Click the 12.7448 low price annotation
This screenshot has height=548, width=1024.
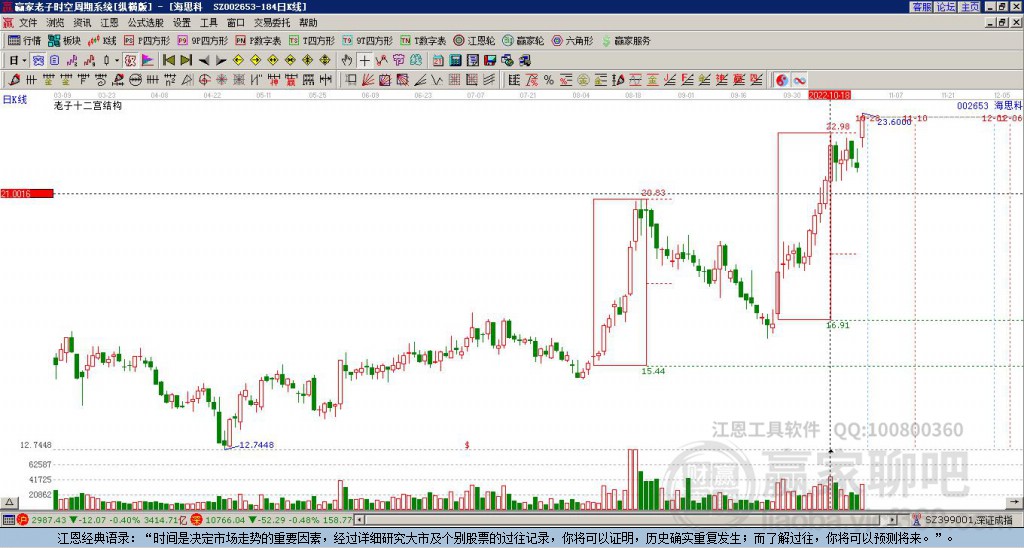256,445
